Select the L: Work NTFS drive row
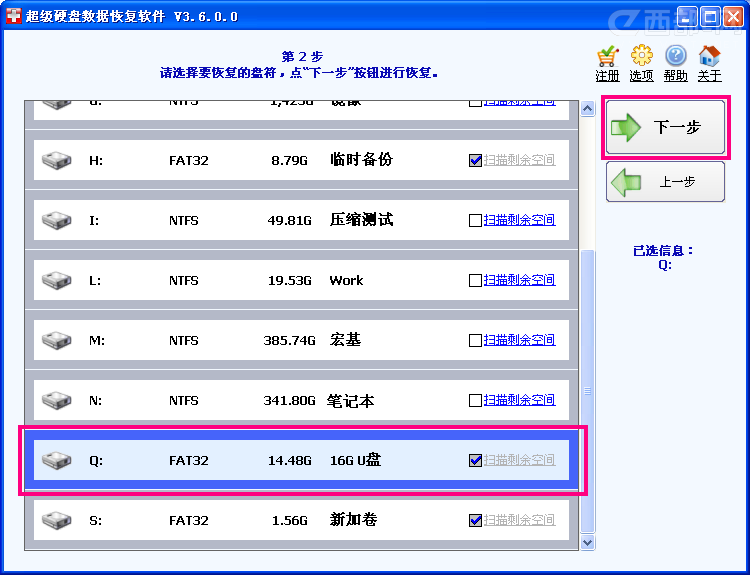 tap(300, 280)
